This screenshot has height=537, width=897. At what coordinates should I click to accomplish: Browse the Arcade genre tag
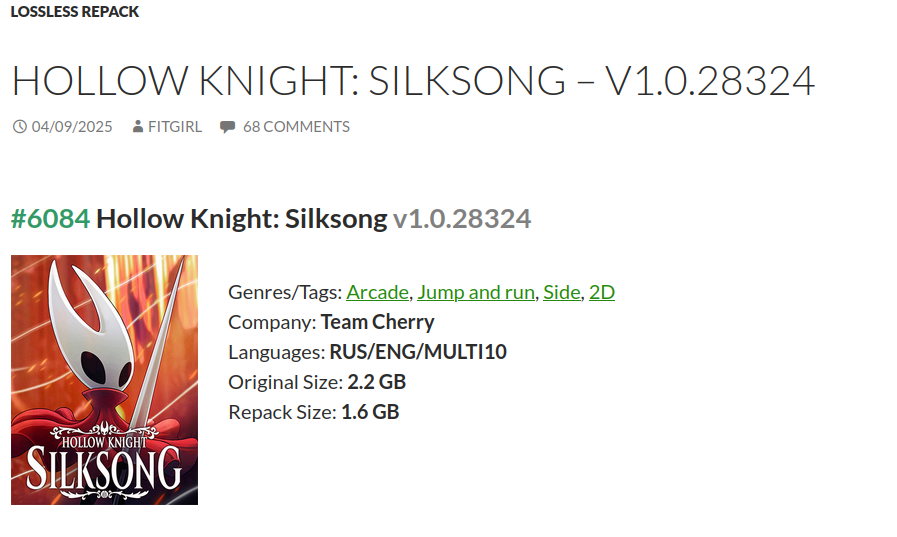coord(377,292)
